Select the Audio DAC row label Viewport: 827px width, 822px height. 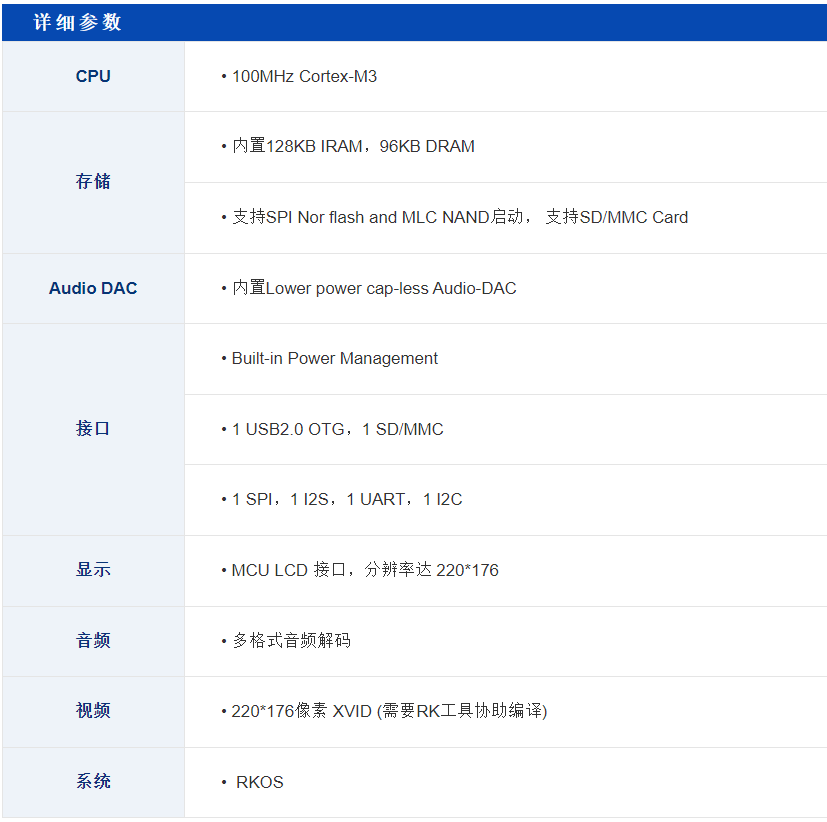(93, 288)
